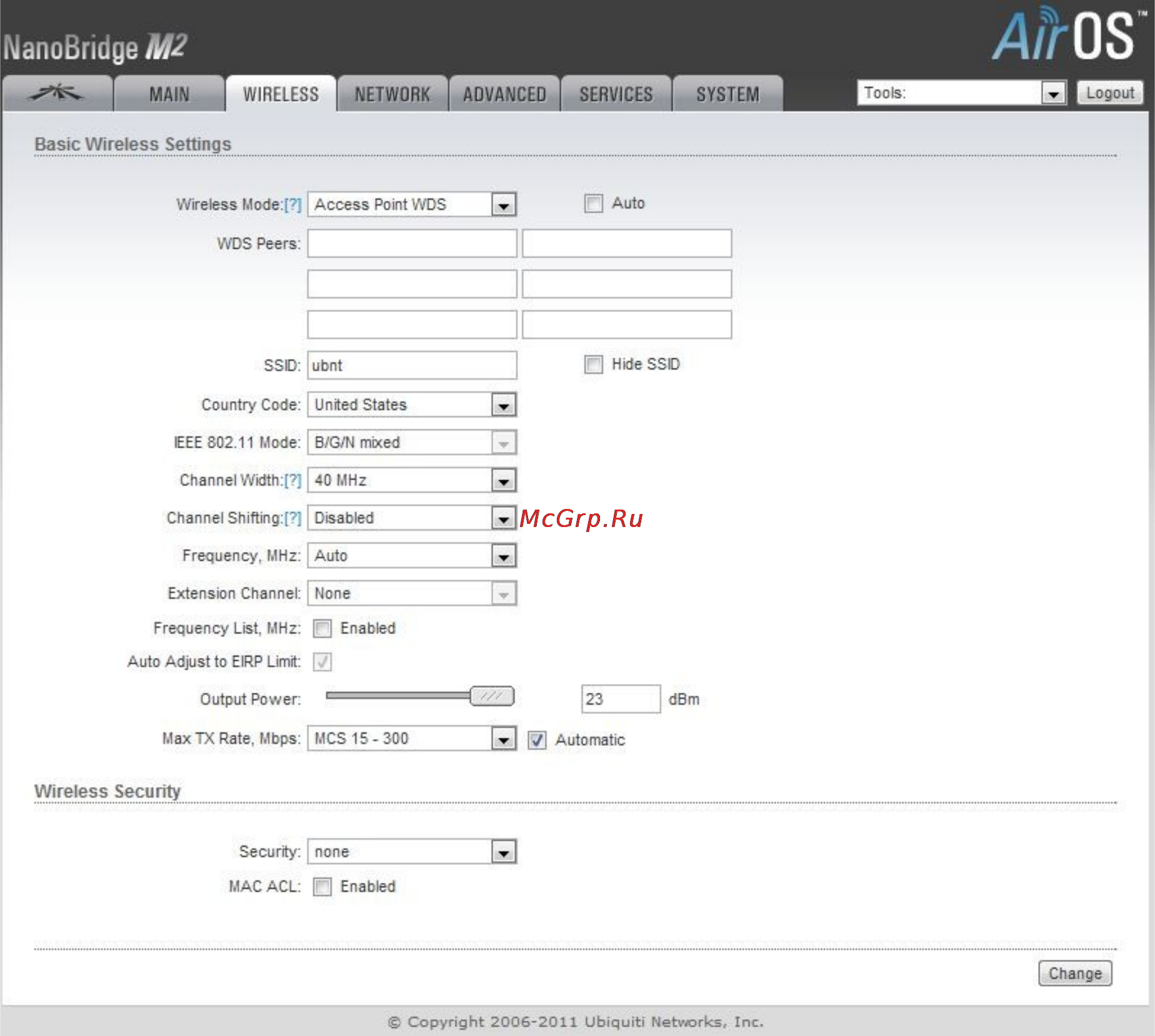
Task: Enable the MAC ACL checkbox
Action: pos(322,887)
